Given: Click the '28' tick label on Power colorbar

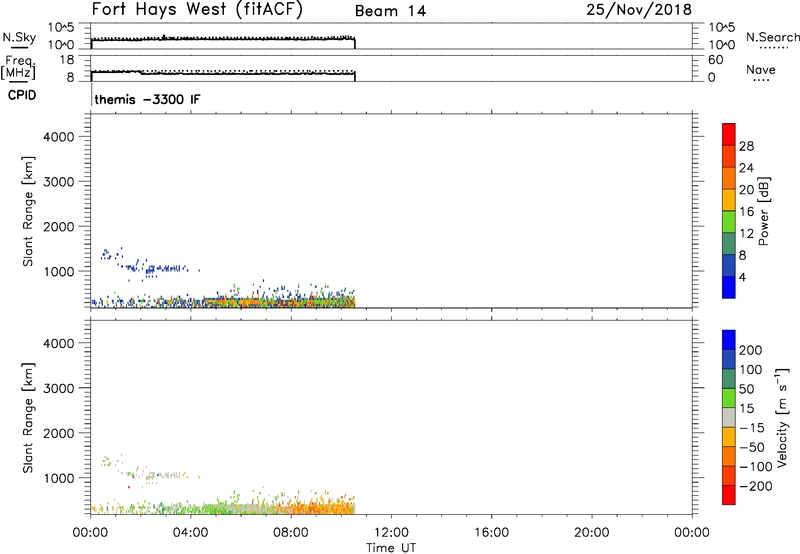Looking at the screenshot, I should point(746,146).
